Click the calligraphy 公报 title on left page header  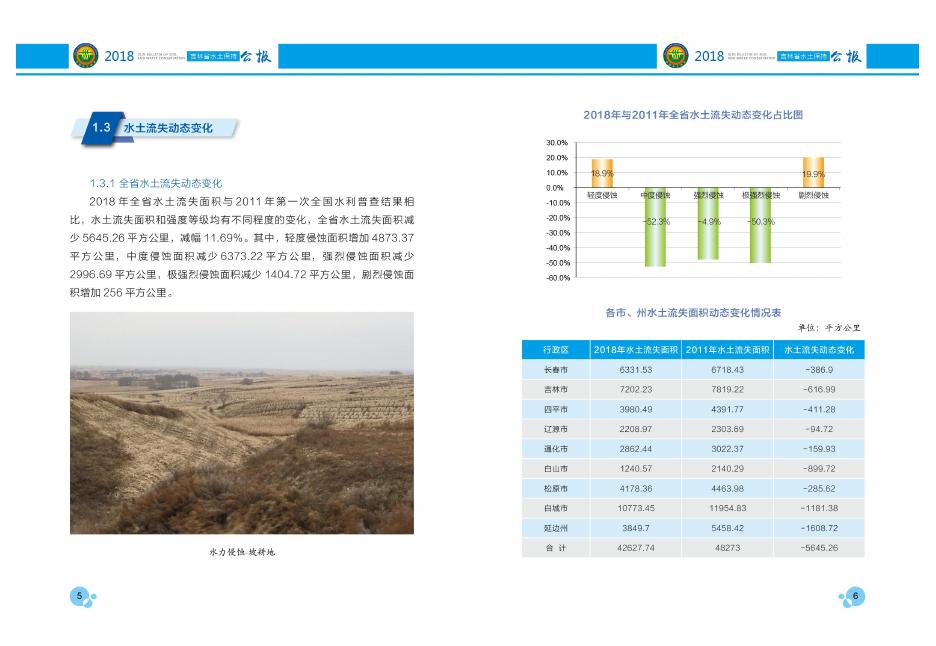coord(256,56)
